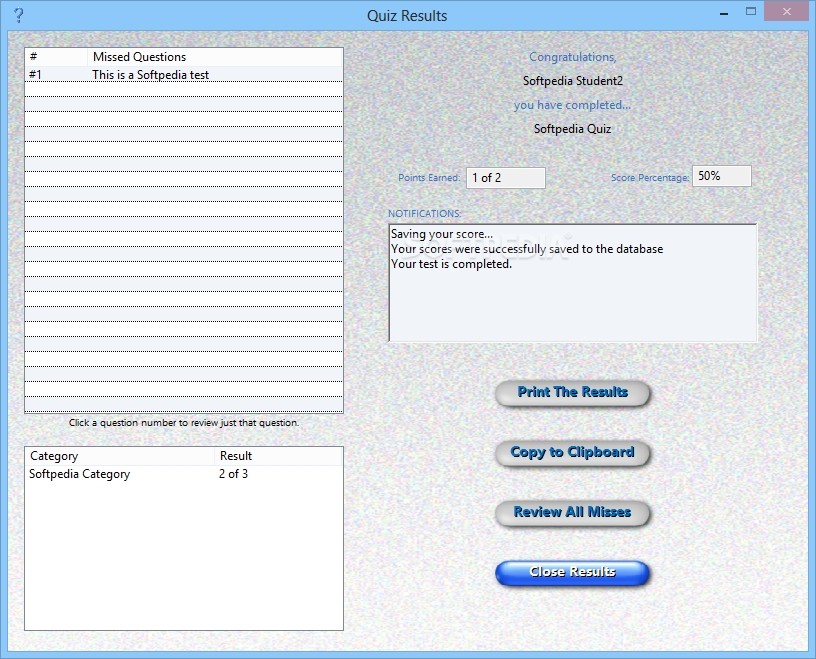Click the Congratulations heading
Image resolution: width=816 pixels, height=659 pixels.
pos(572,57)
